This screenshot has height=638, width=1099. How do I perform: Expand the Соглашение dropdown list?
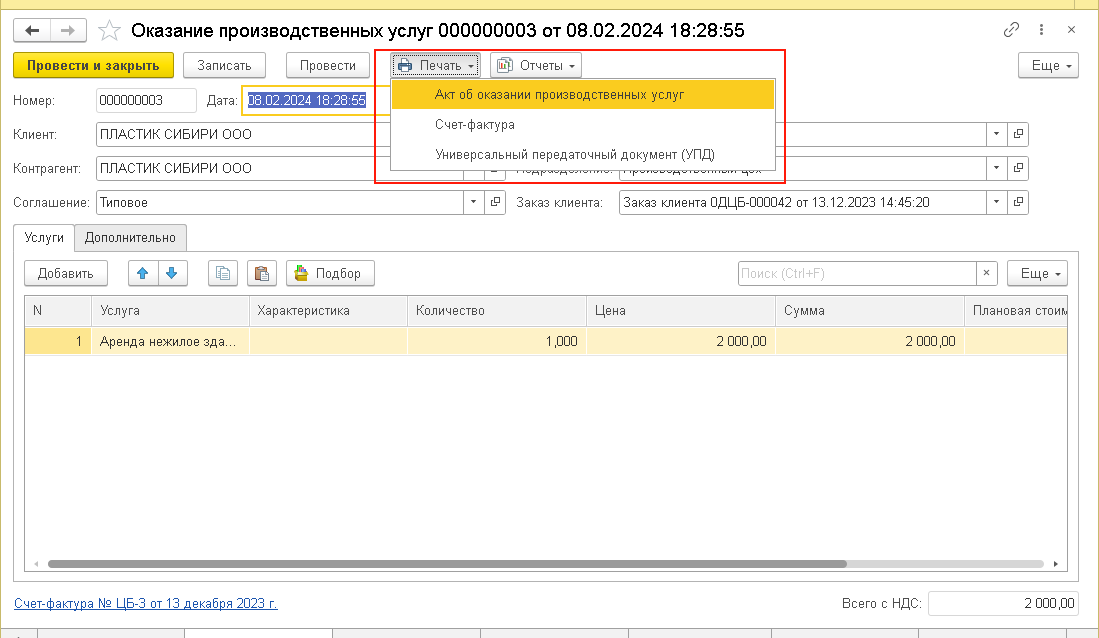pos(473,202)
